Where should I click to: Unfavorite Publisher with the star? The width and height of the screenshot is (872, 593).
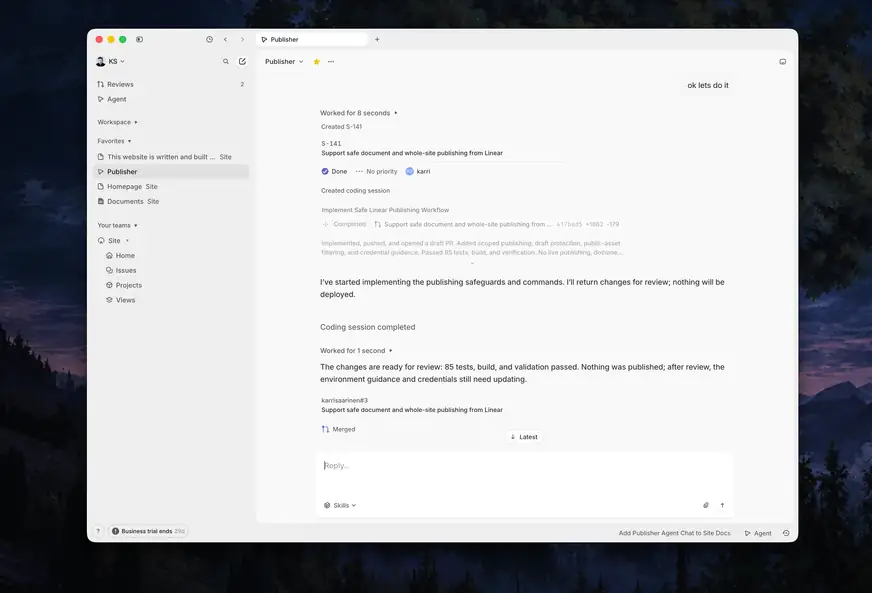tap(316, 62)
